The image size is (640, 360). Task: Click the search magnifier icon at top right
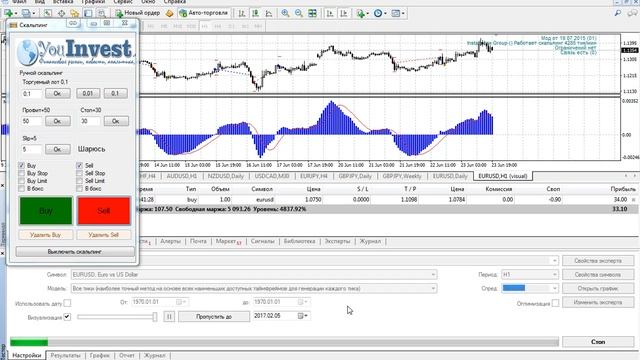tap(618, 13)
